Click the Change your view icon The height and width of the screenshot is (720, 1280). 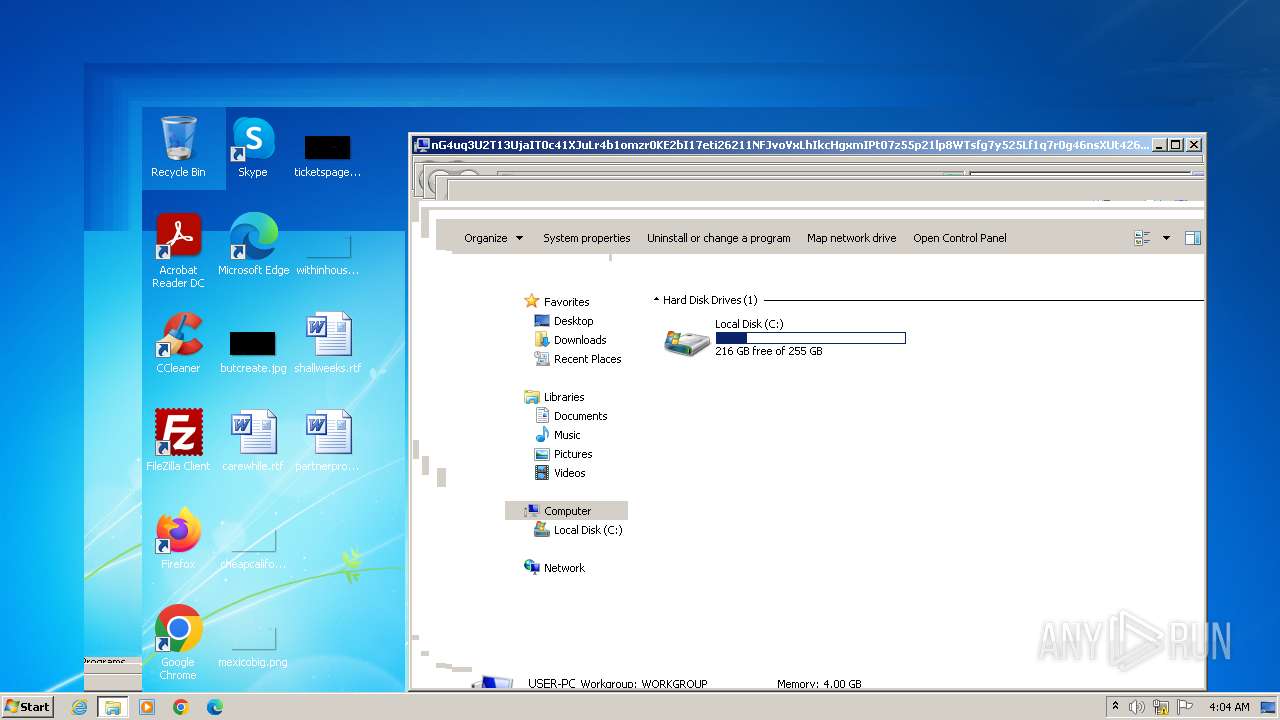coord(1142,238)
